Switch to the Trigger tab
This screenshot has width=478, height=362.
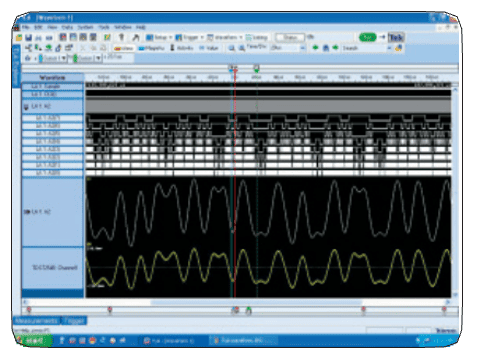click(74, 321)
